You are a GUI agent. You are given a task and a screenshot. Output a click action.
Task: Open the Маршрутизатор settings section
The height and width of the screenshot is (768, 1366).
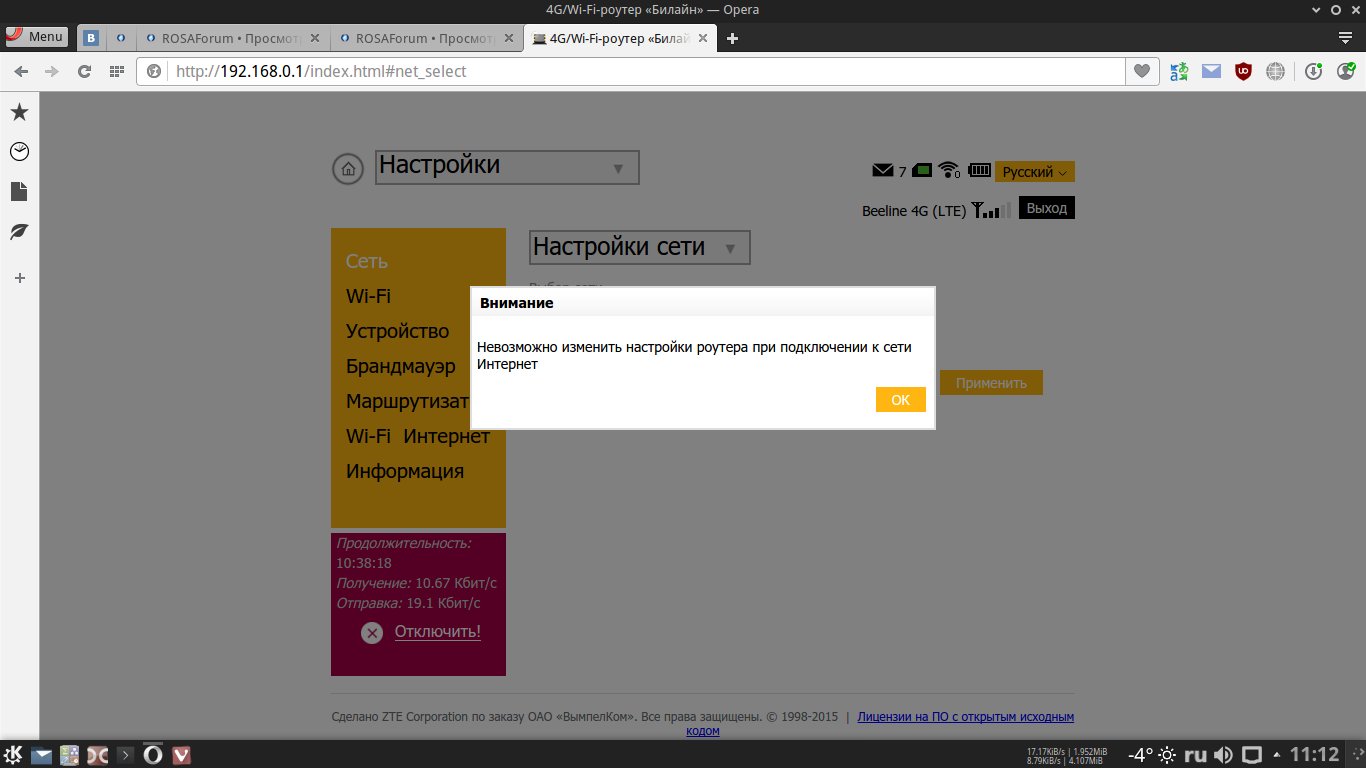pos(408,401)
